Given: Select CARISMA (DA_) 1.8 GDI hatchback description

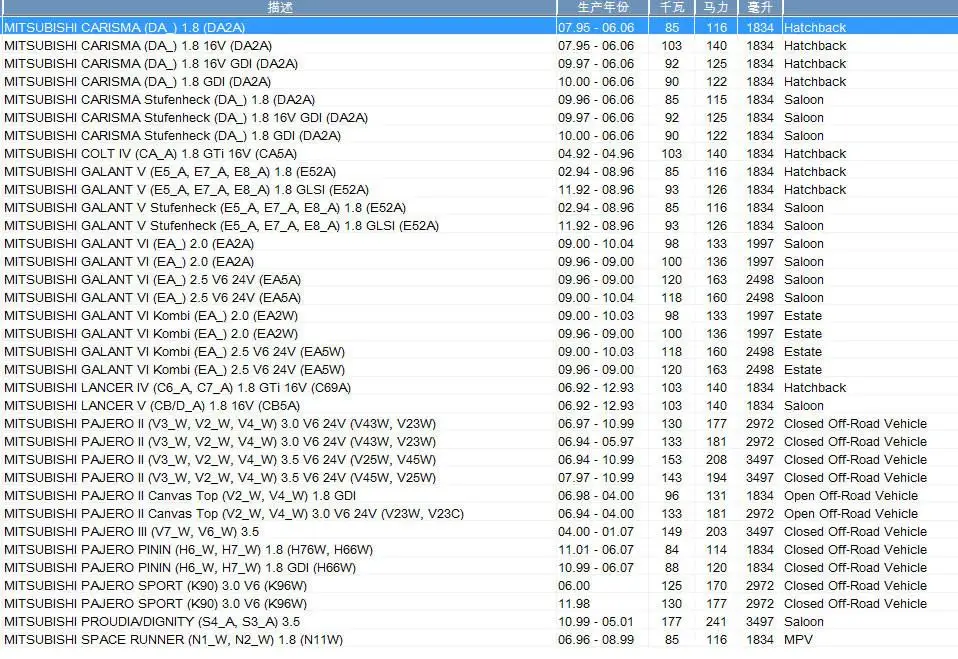Looking at the screenshot, I should tap(137, 82).
